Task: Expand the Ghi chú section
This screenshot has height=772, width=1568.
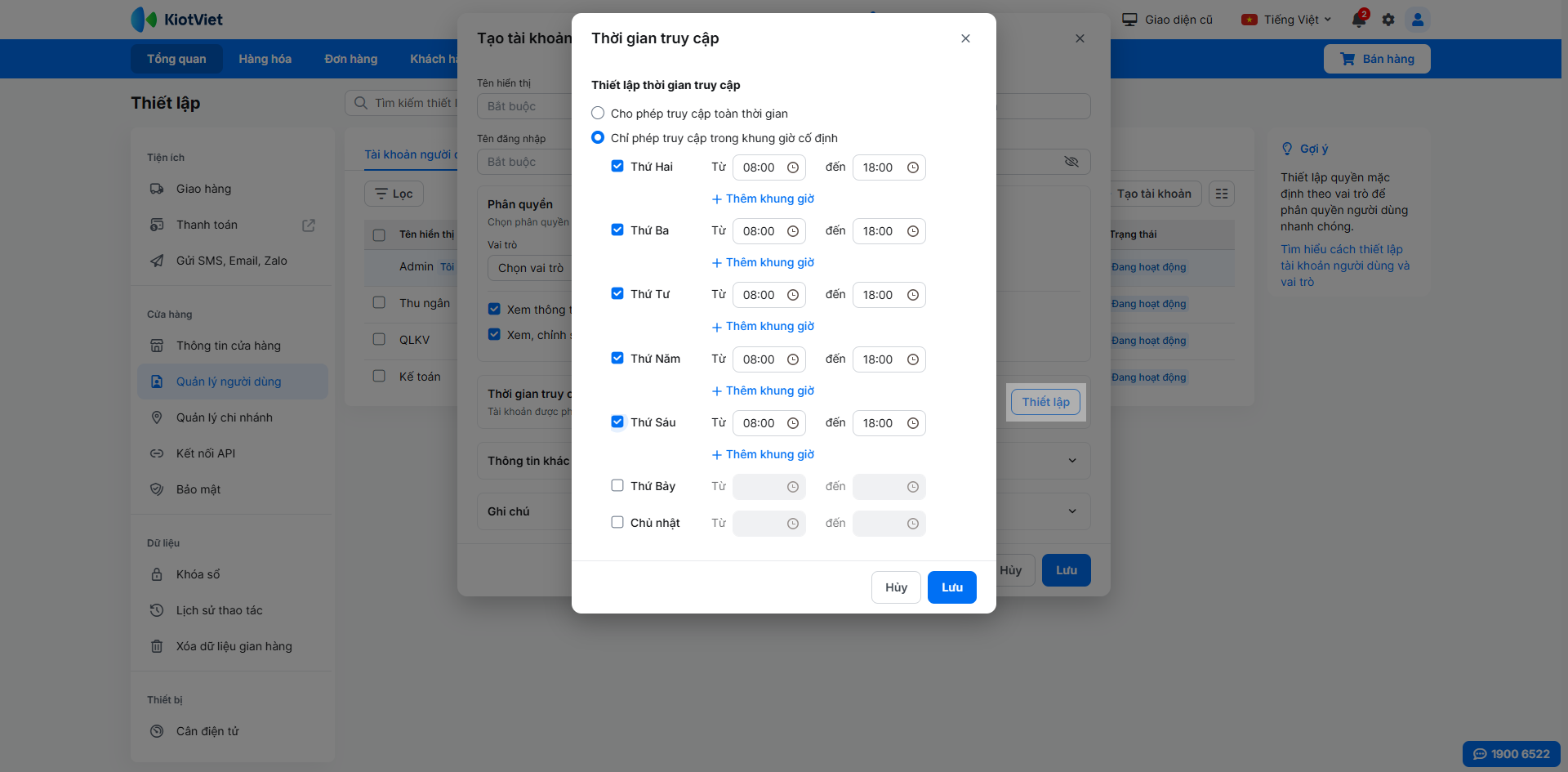Action: click(x=1072, y=511)
